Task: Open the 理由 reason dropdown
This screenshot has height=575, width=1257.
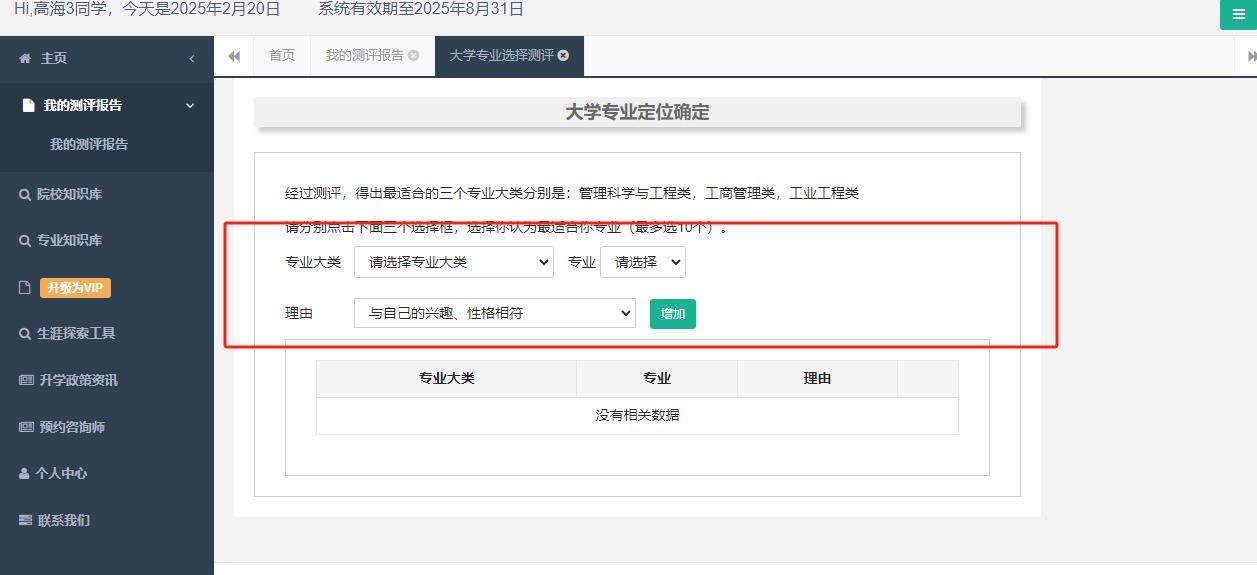Action: point(494,313)
